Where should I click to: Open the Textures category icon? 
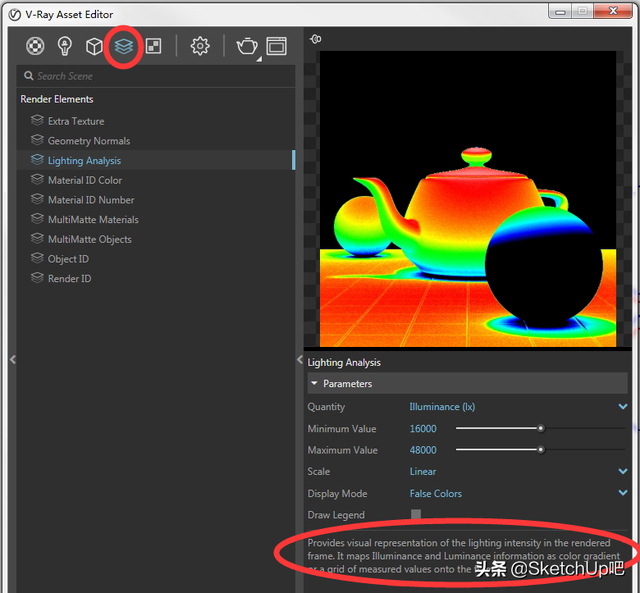(153, 46)
